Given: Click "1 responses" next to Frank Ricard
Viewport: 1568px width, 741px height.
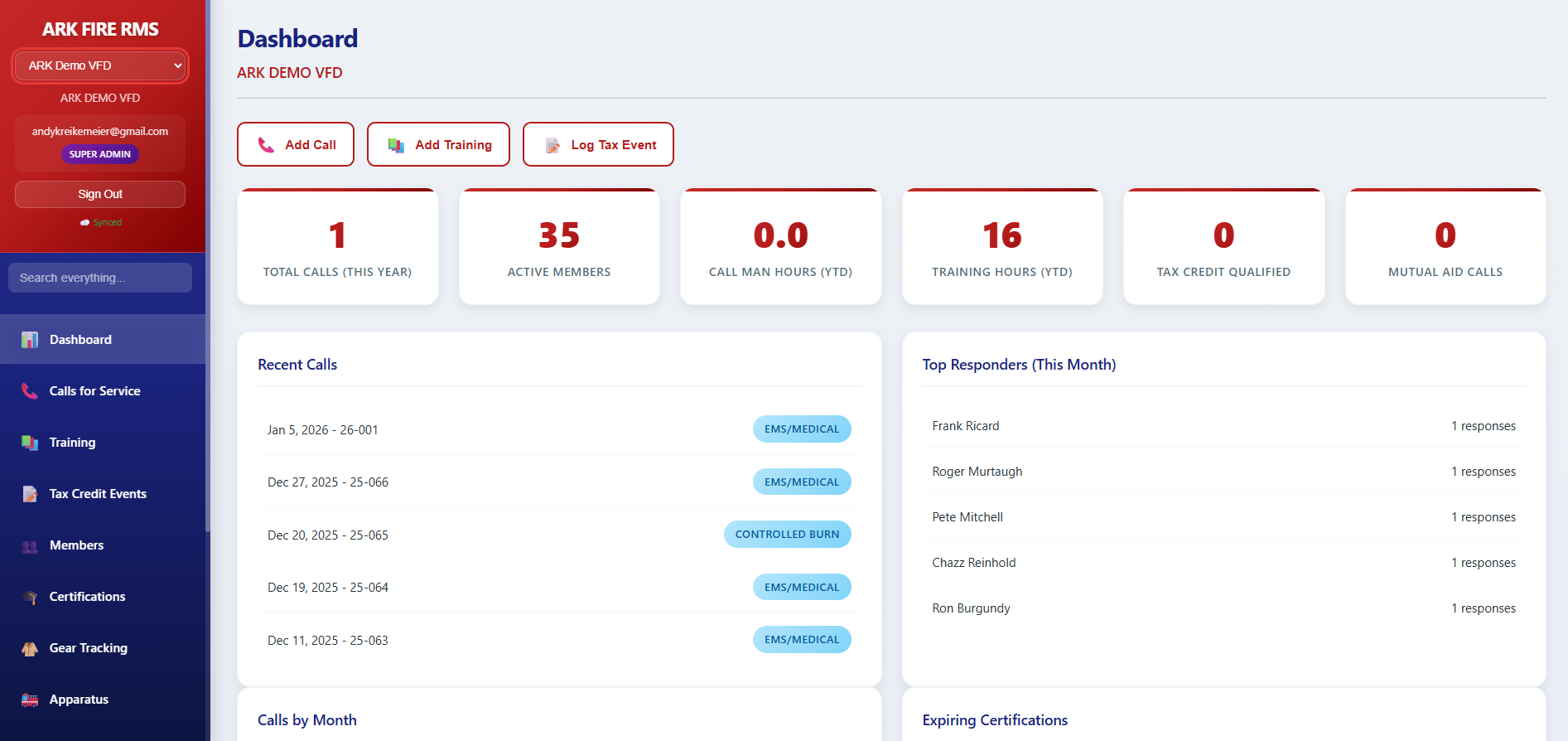Looking at the screenshot, I should pyautogui.click(x=1484, y=426).
